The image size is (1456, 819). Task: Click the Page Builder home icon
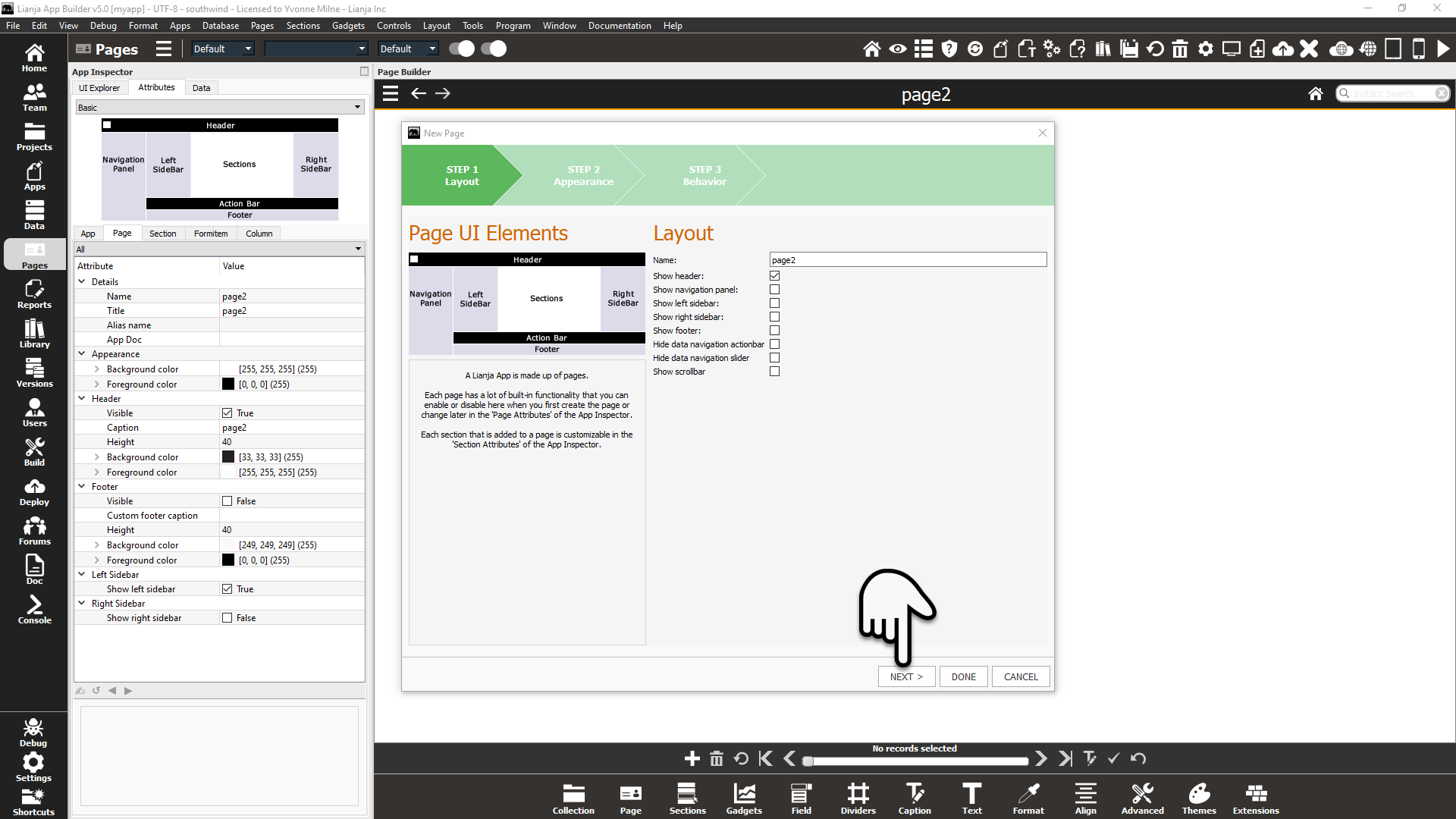[1315, 93]
